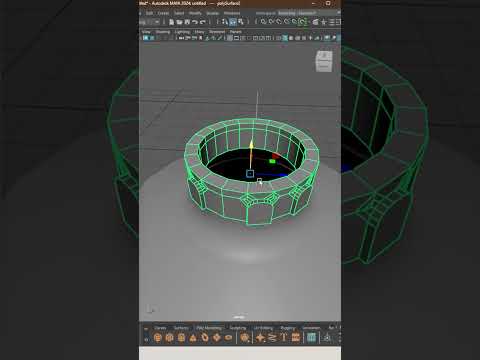Open the Lighting panel menu

182,32
